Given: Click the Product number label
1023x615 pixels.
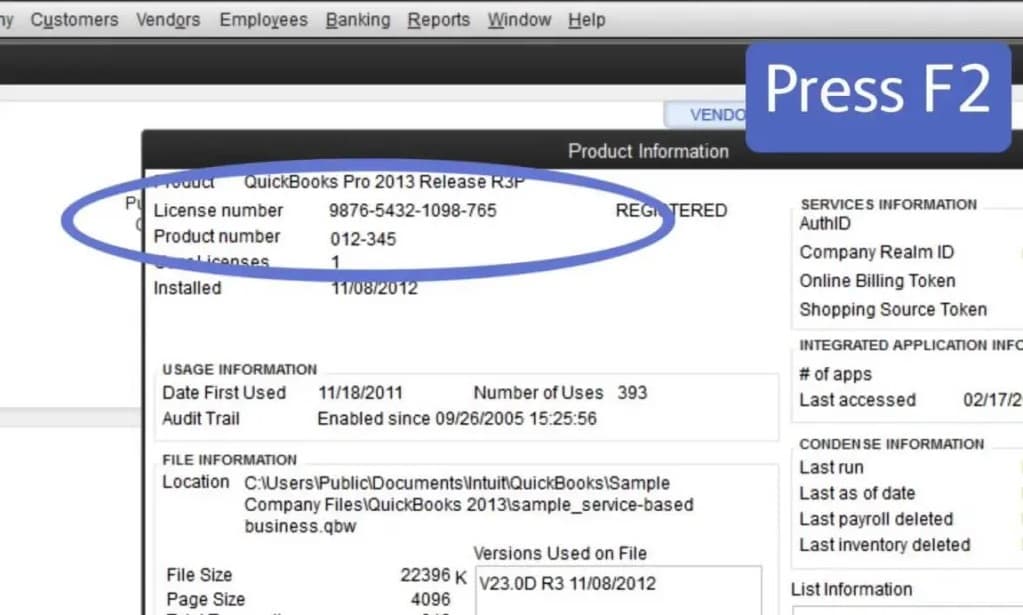Looking at the screenshot, I should point(217,237).
